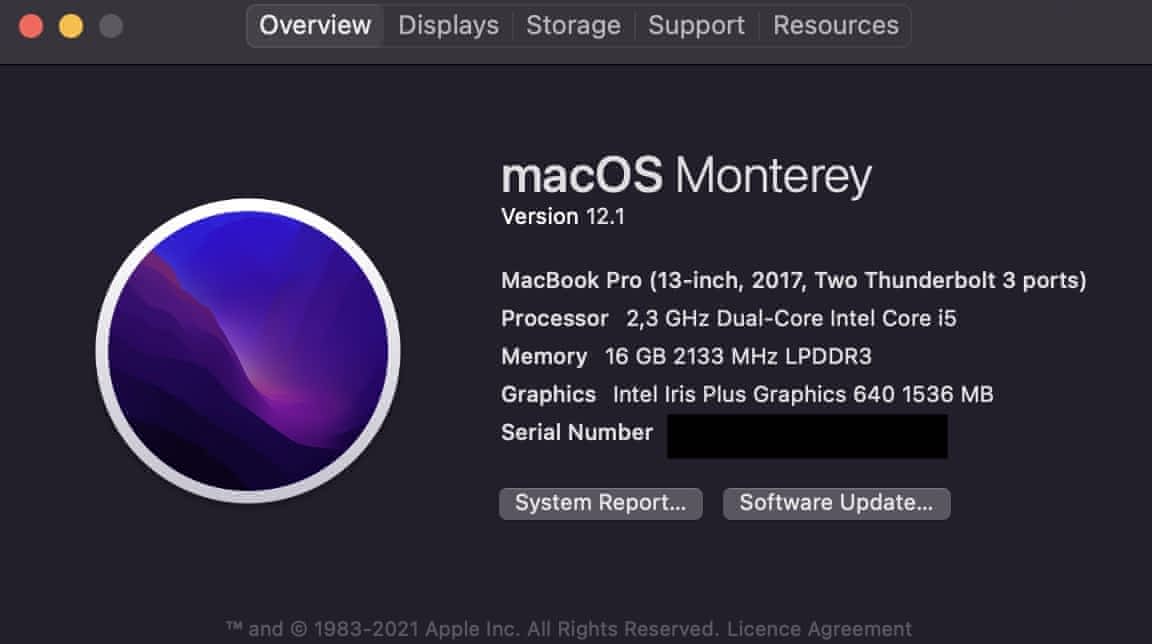This screenshot has height=644, width=1152.
Task: Click the blacked-out serial number box
Action: click(807, 436)
